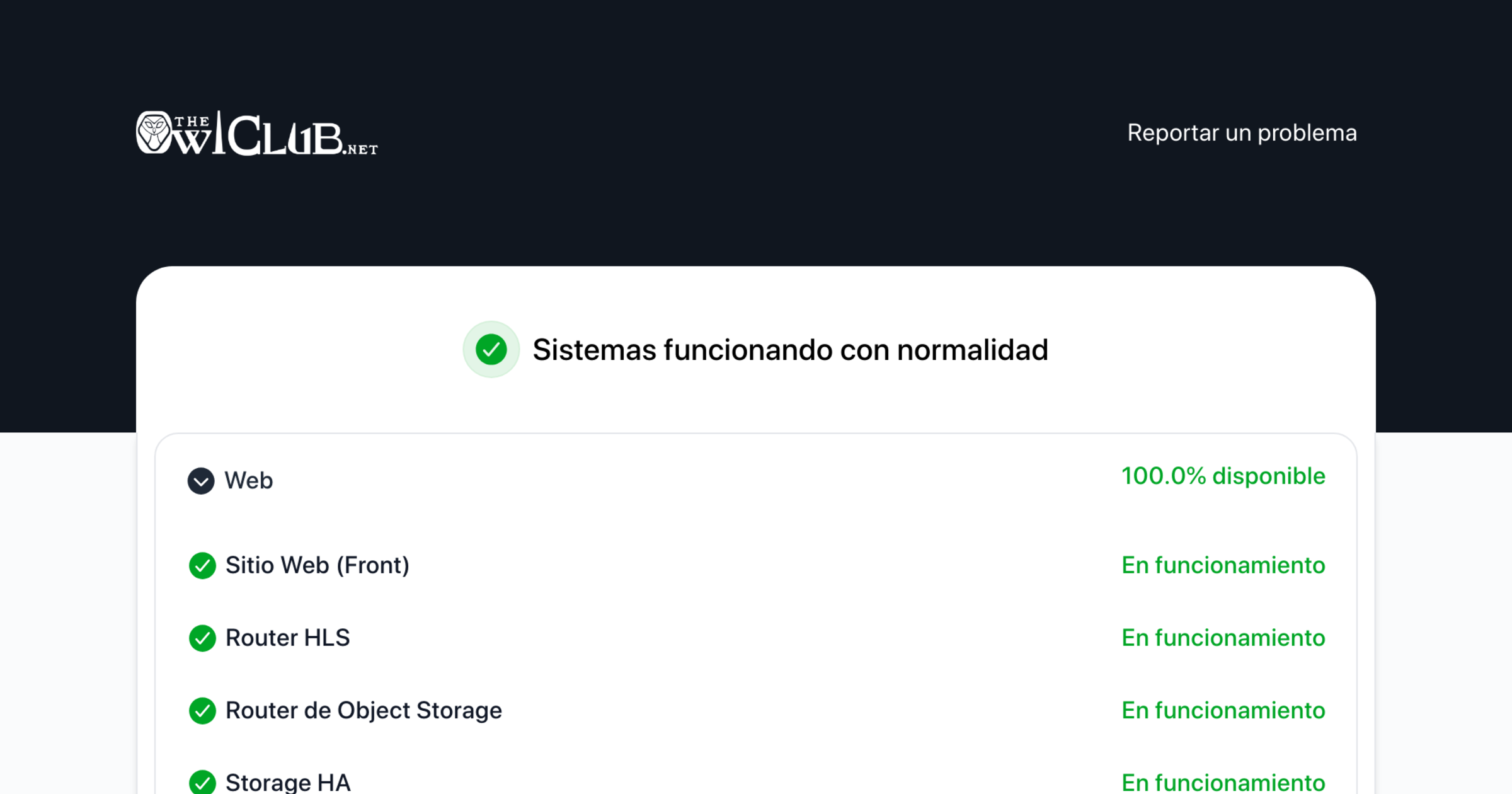Viewport: 1512px width, 794px height.
Task: Click Storage HA En funcionamiento status
Action: (1223, 783)
